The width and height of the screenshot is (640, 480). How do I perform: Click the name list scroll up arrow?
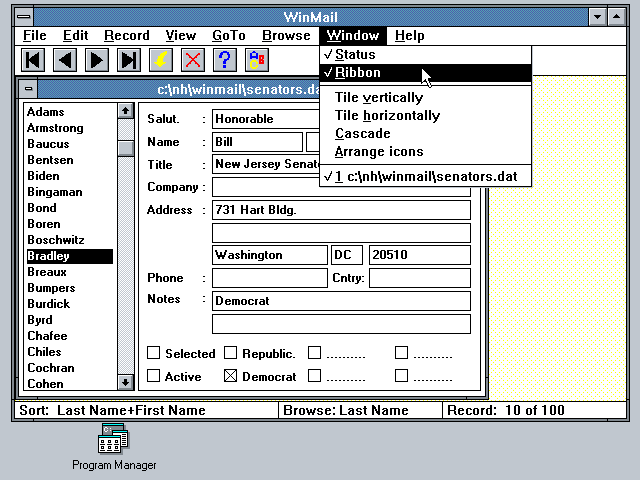[126, 111]
